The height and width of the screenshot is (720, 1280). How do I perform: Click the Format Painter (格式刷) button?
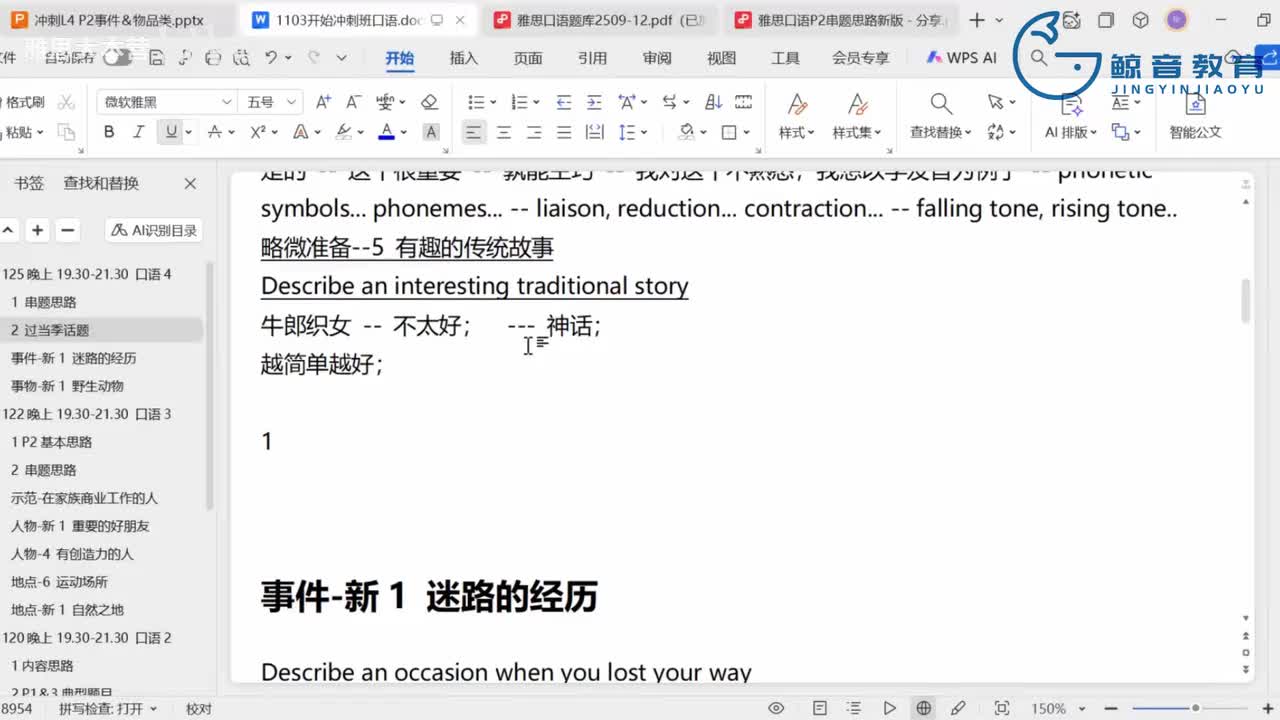pyautogui.click(x=25, y=102)
